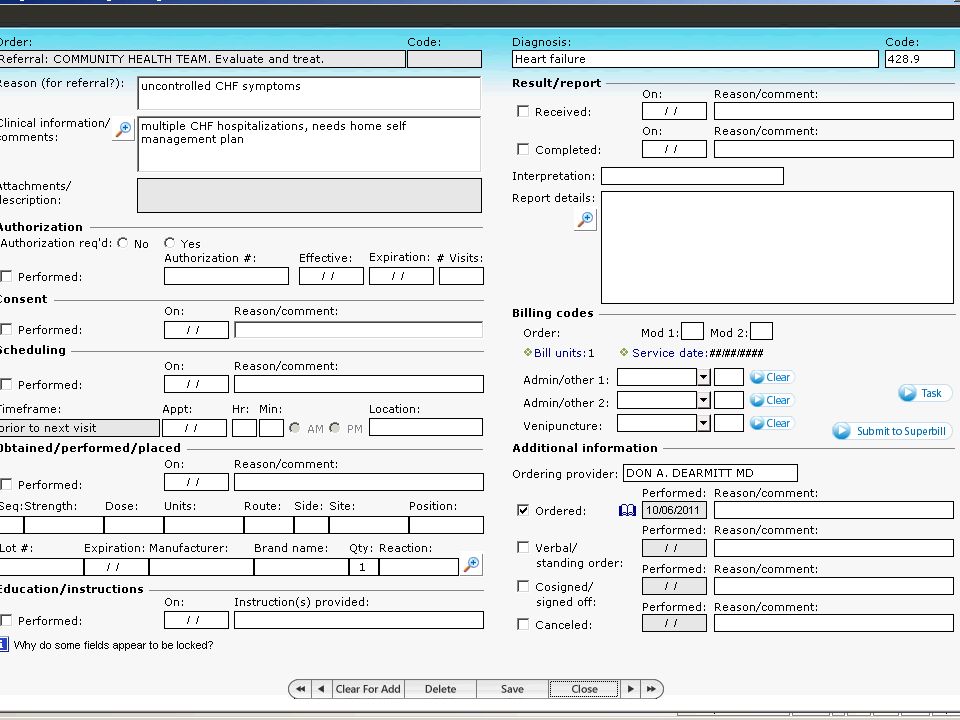The width and height of the screenshot is (960, 720).
Task: Click the # Visits field
Action: click(x=461, y=276)
